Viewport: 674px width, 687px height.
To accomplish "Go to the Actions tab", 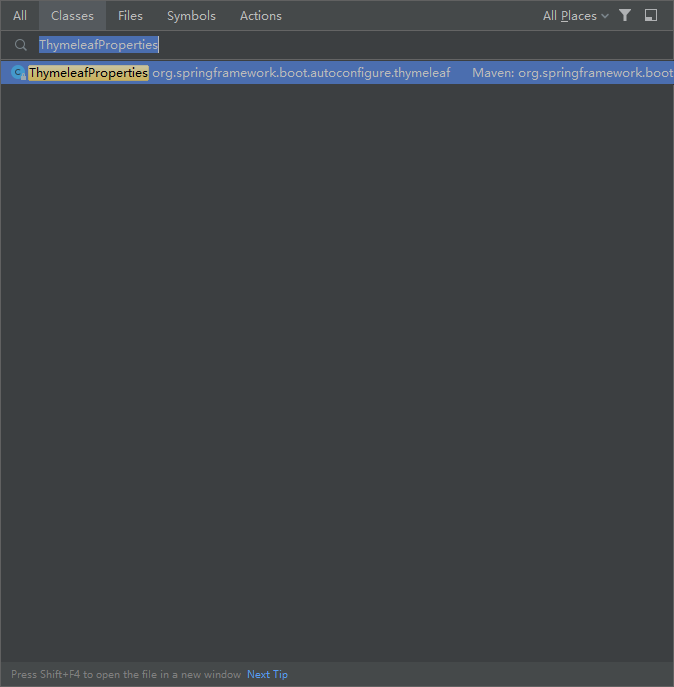I will (261, 16).
